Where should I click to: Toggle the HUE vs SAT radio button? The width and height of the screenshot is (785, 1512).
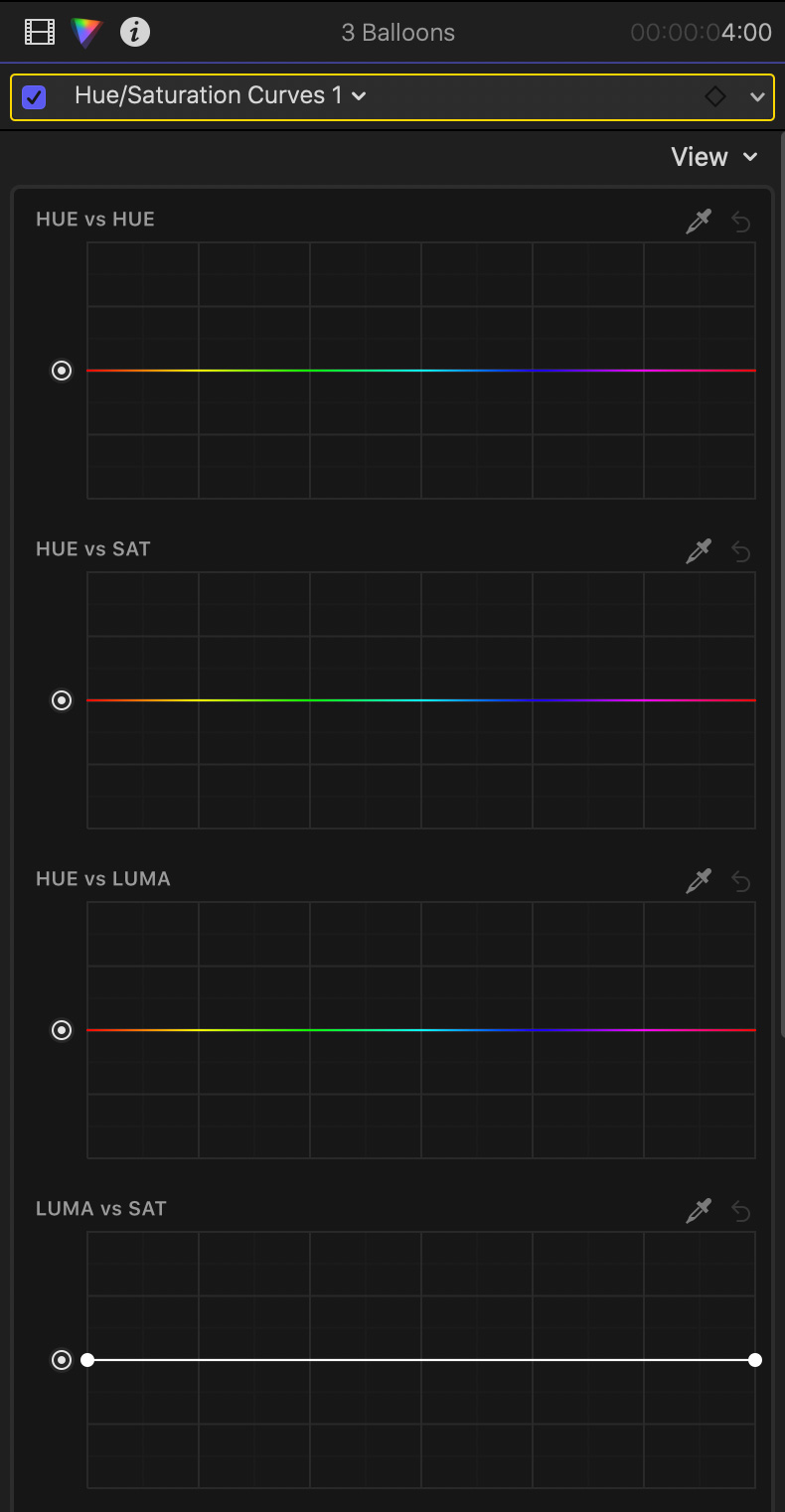[62, 700]
